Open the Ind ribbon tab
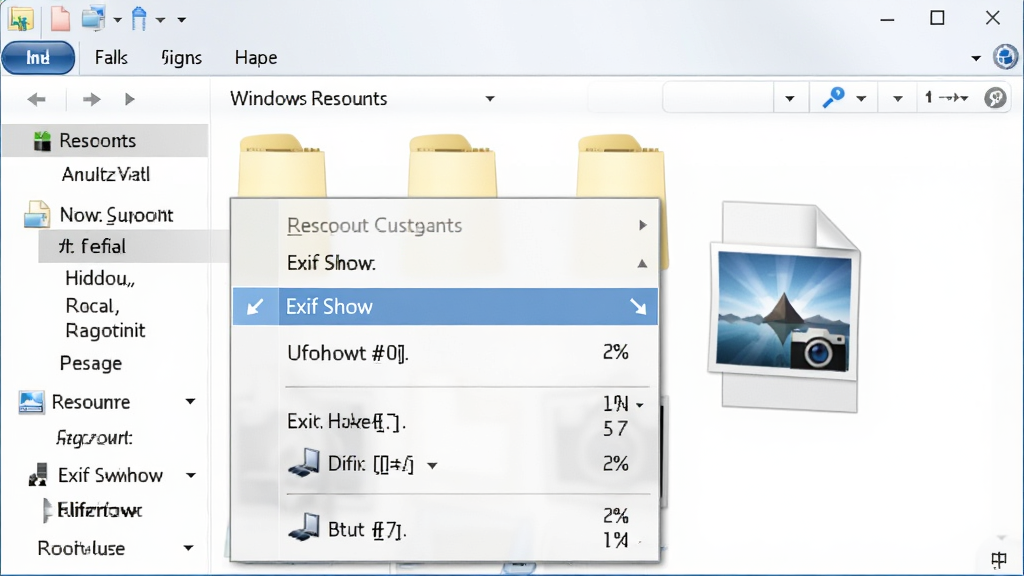Viewport: 1024px width, 576px height. 38,57
